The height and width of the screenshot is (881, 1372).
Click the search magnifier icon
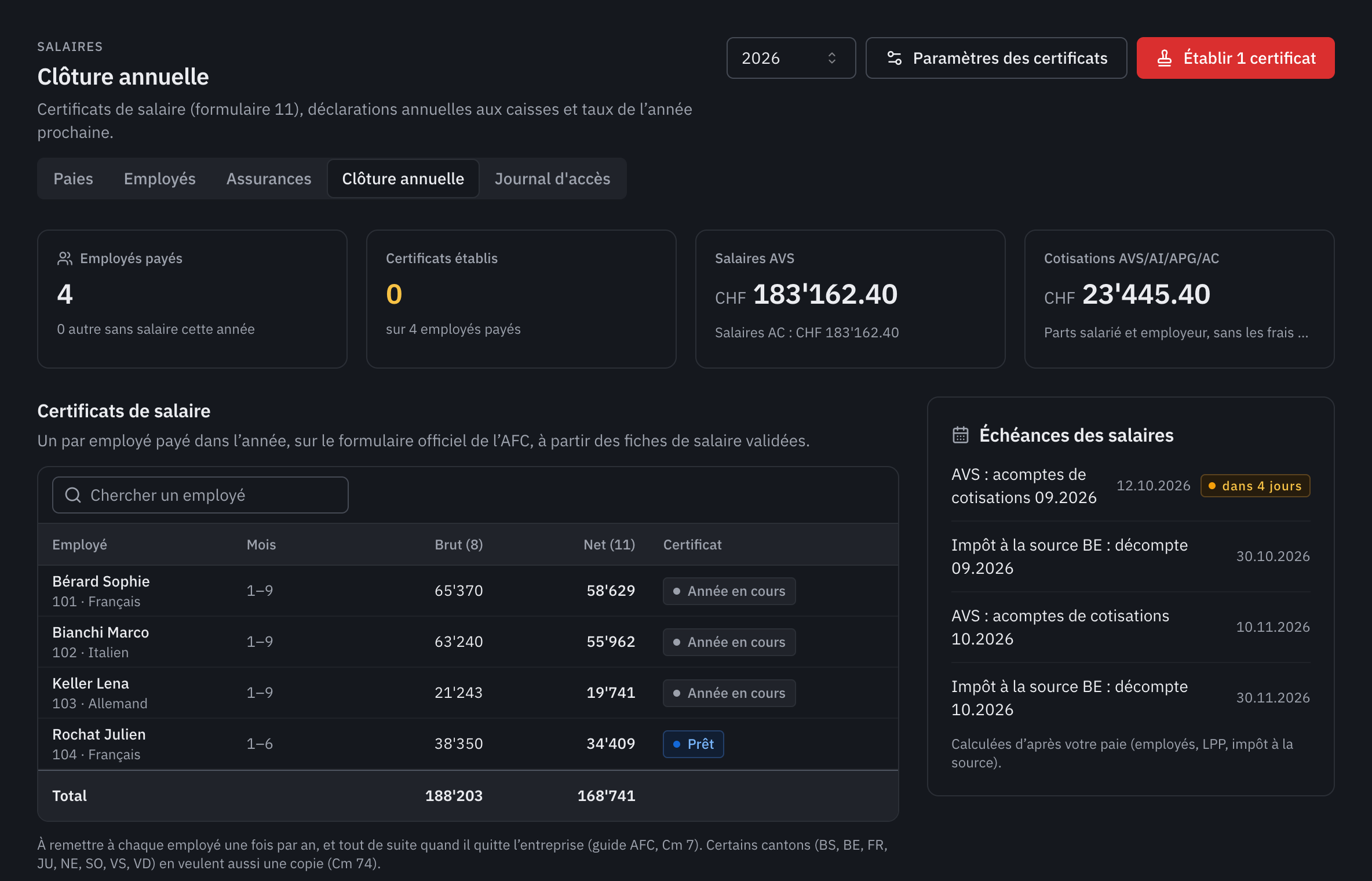73,495
